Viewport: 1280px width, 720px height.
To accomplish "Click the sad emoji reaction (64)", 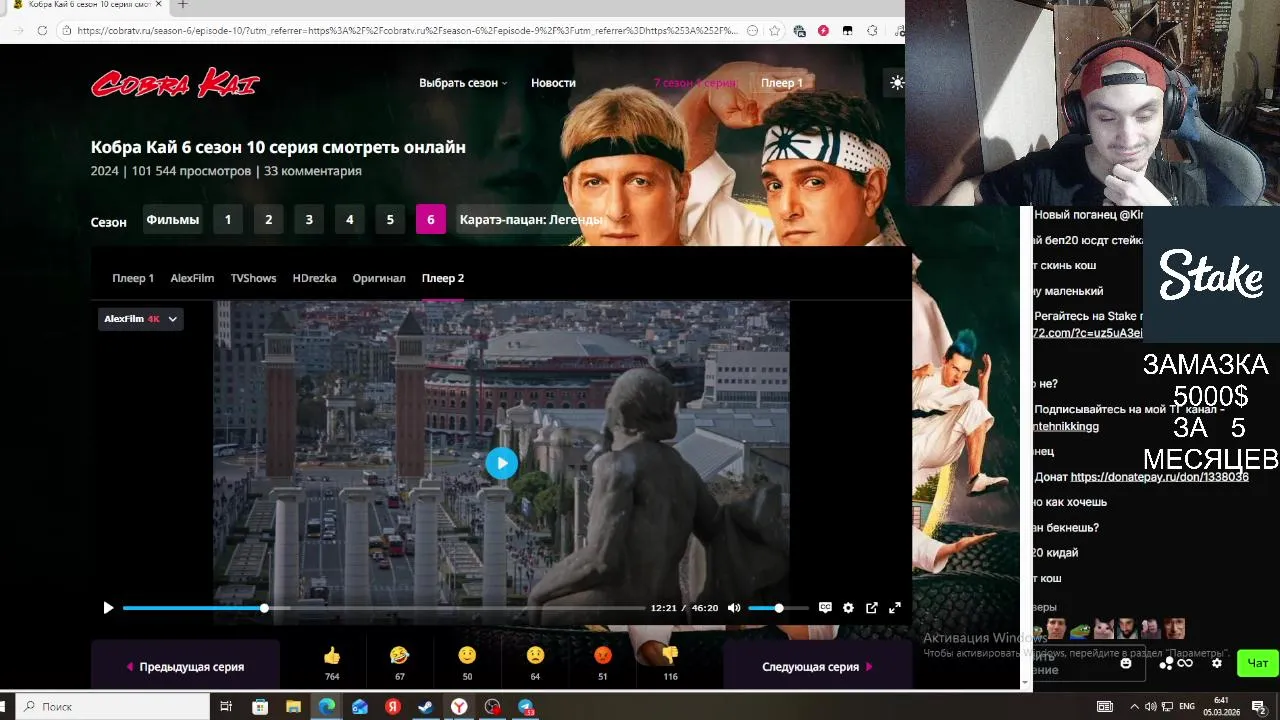I will coord(535,656).
